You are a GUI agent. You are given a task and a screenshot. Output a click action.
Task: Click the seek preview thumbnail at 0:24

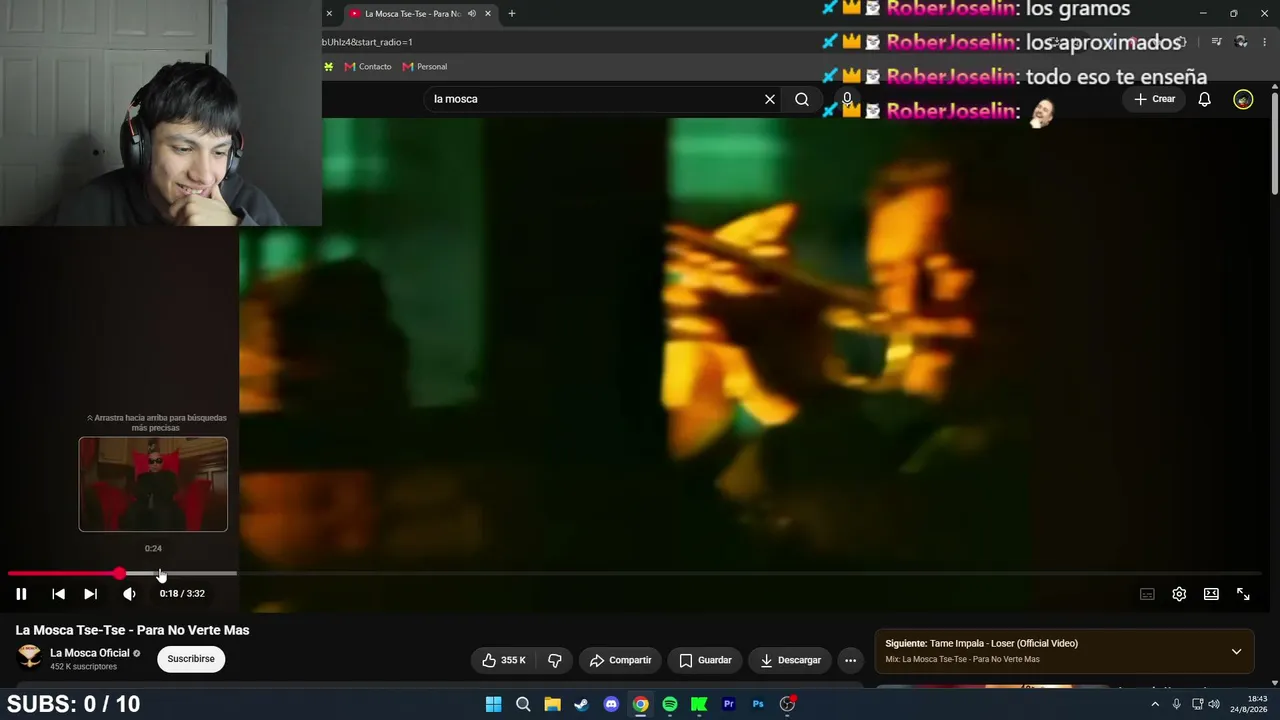[153, 484]
